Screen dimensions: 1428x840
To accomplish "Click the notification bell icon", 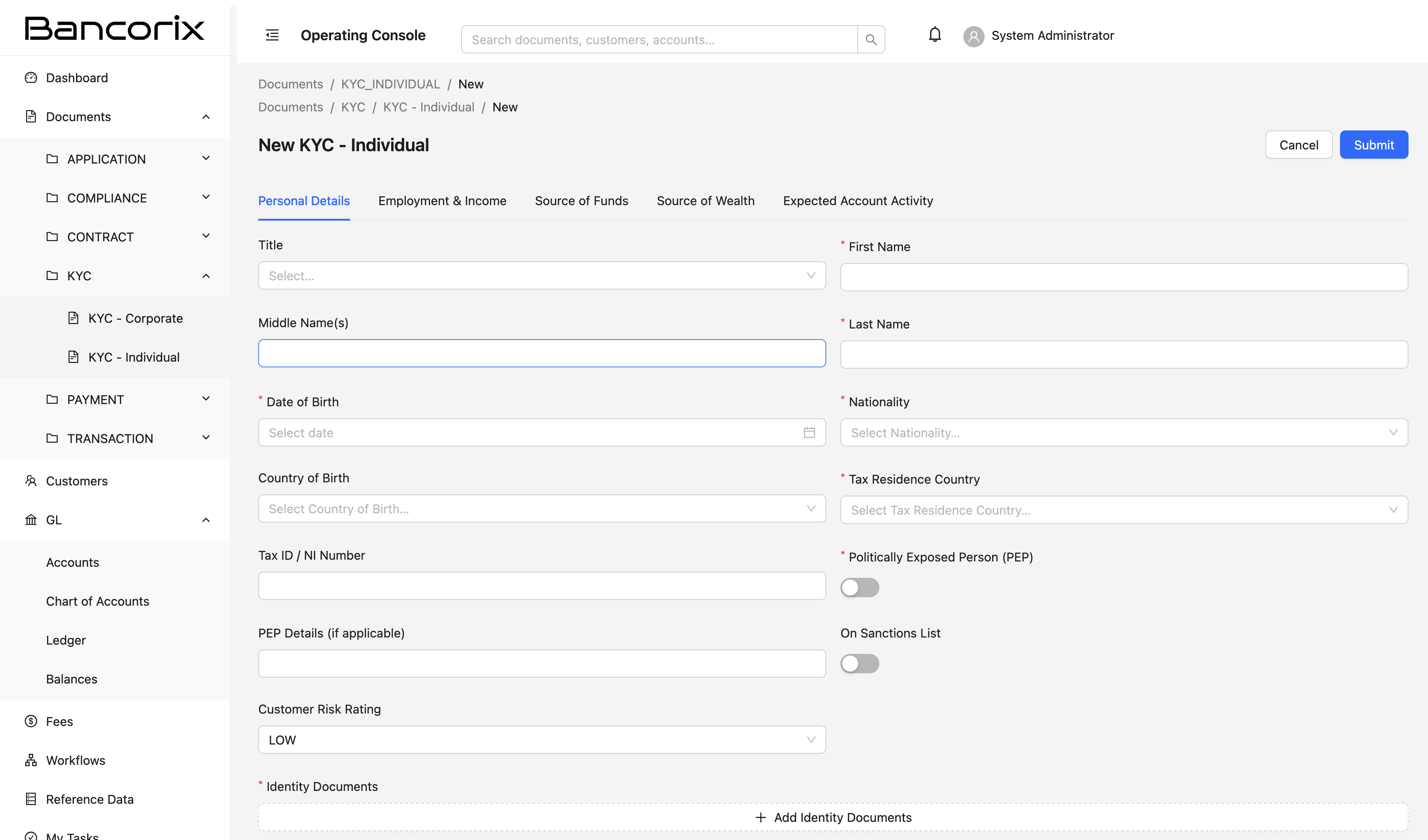I will (935, 35).
